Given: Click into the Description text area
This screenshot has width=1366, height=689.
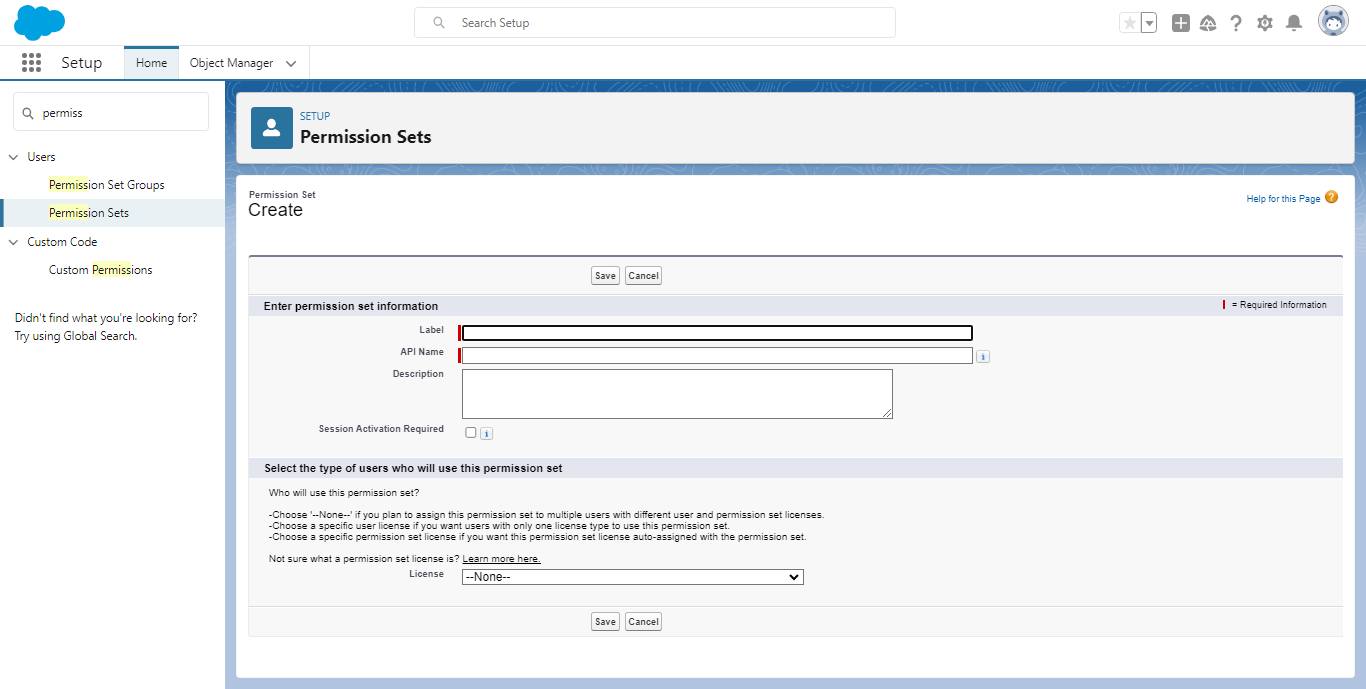Looking at the screenshot, I should (677, 394).
